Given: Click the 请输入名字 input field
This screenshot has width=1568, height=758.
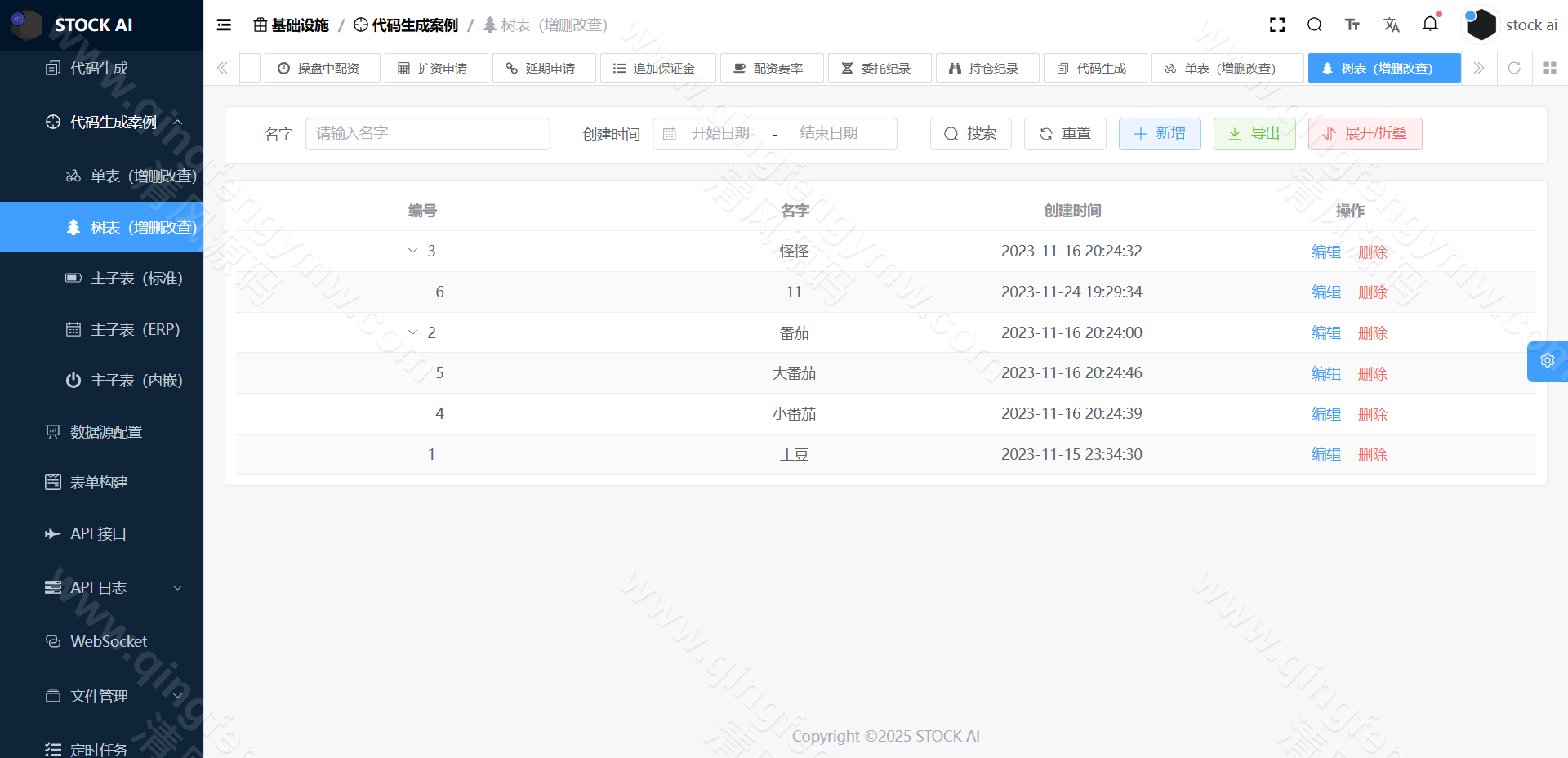Looking at the screenshot, I should click(x=428, y=133).
